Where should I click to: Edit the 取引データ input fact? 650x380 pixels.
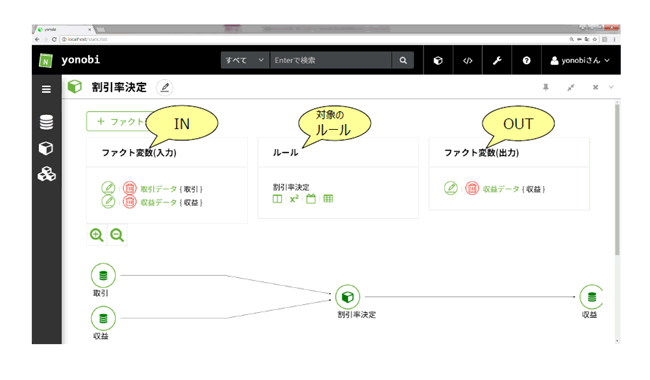pos(108,188)
